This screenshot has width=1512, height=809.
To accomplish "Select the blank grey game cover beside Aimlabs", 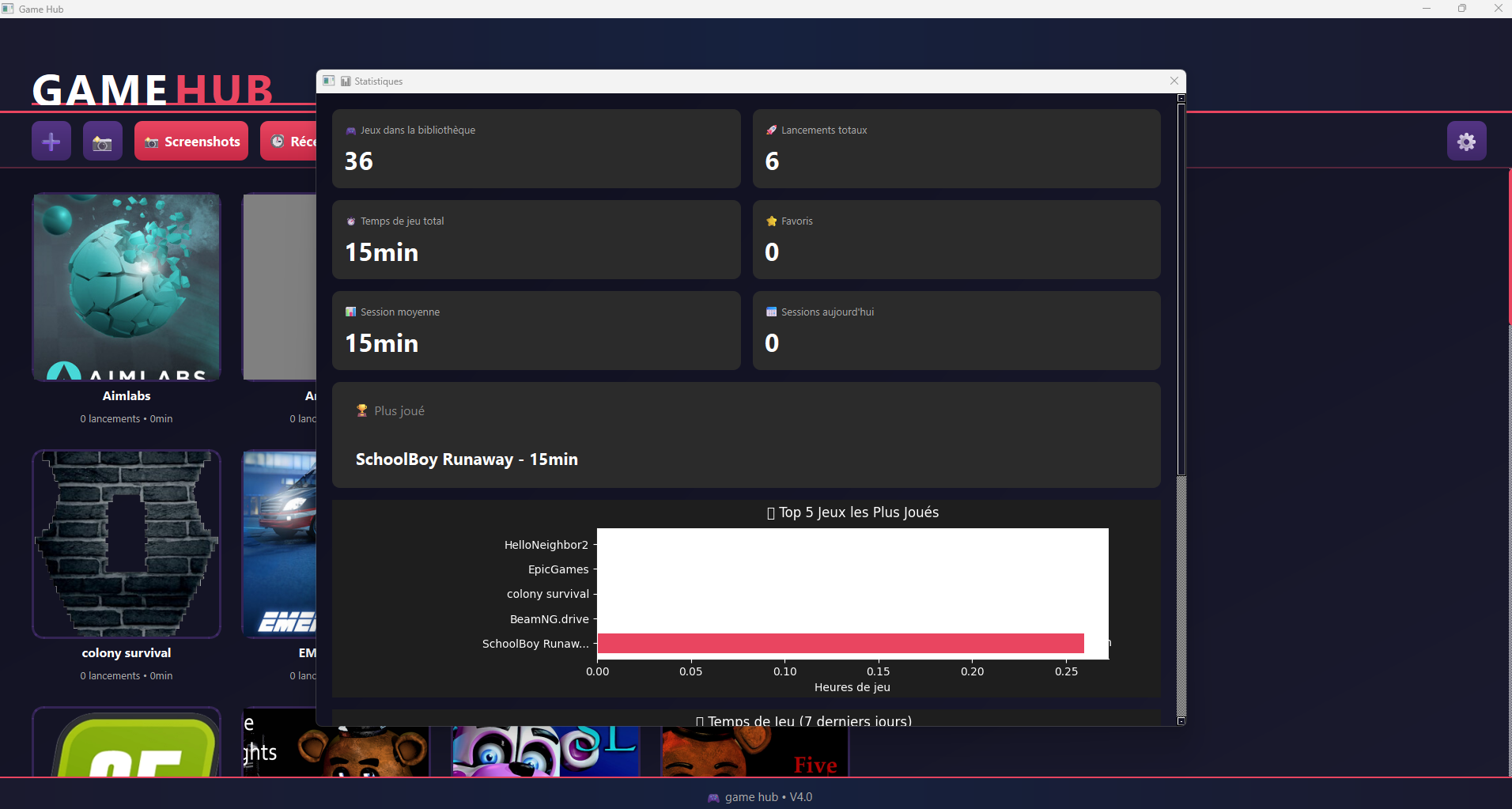I will [279, 287].
